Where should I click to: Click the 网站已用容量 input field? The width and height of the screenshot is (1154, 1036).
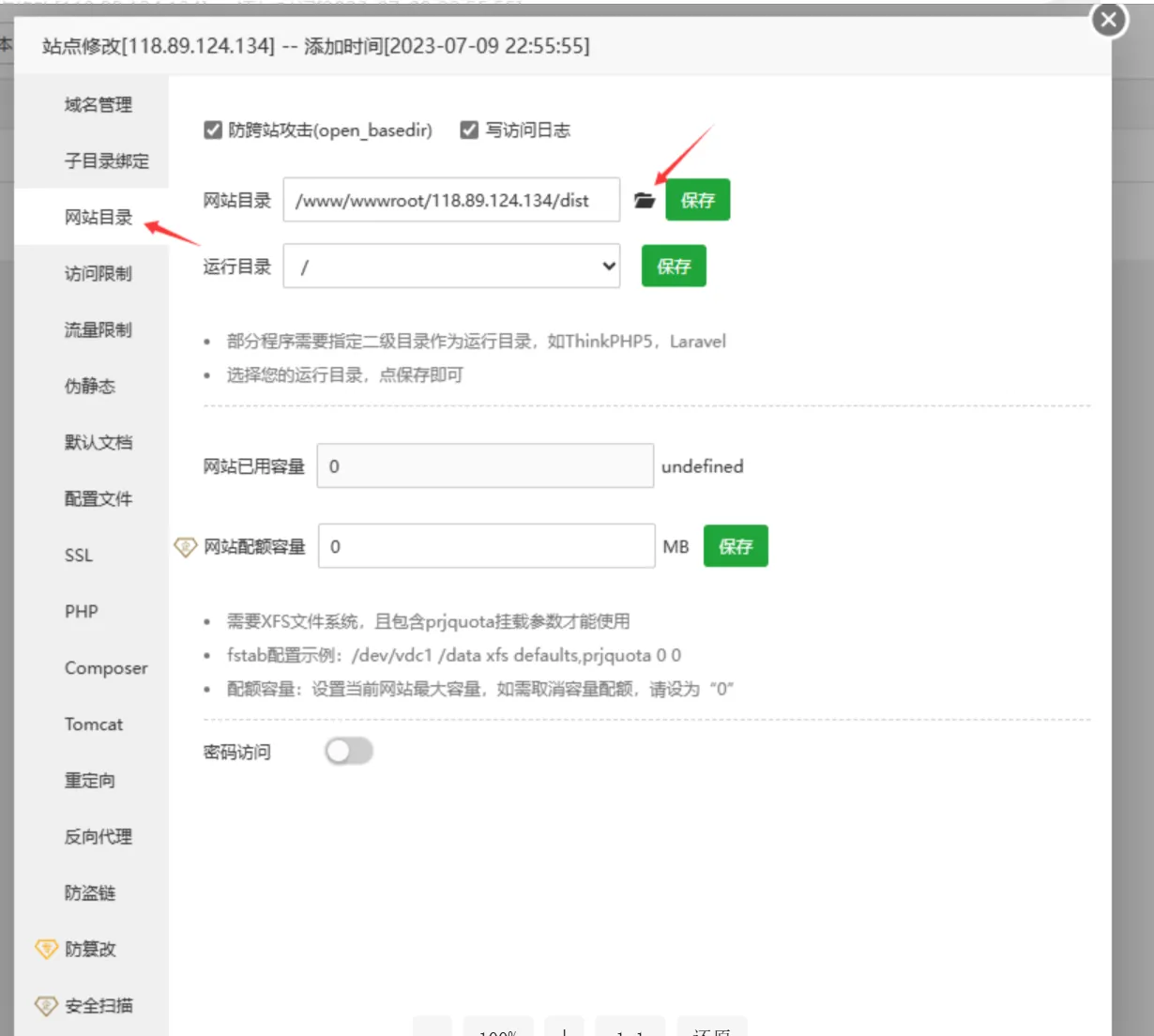pyautogui.click(x=485, y=465)
